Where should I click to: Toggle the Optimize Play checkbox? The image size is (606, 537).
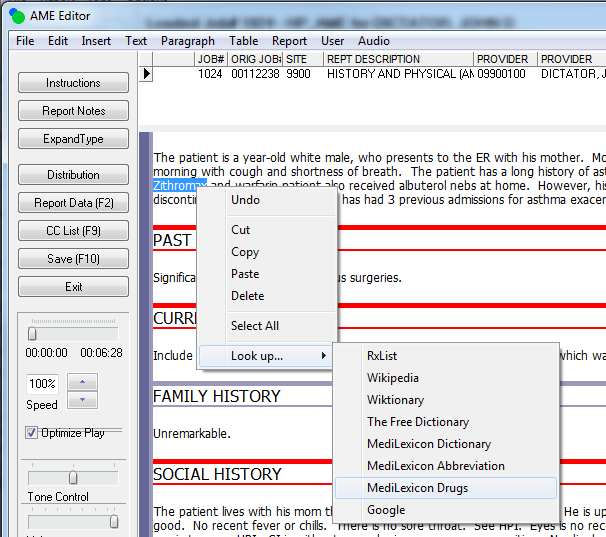click(x=32, y=433)
